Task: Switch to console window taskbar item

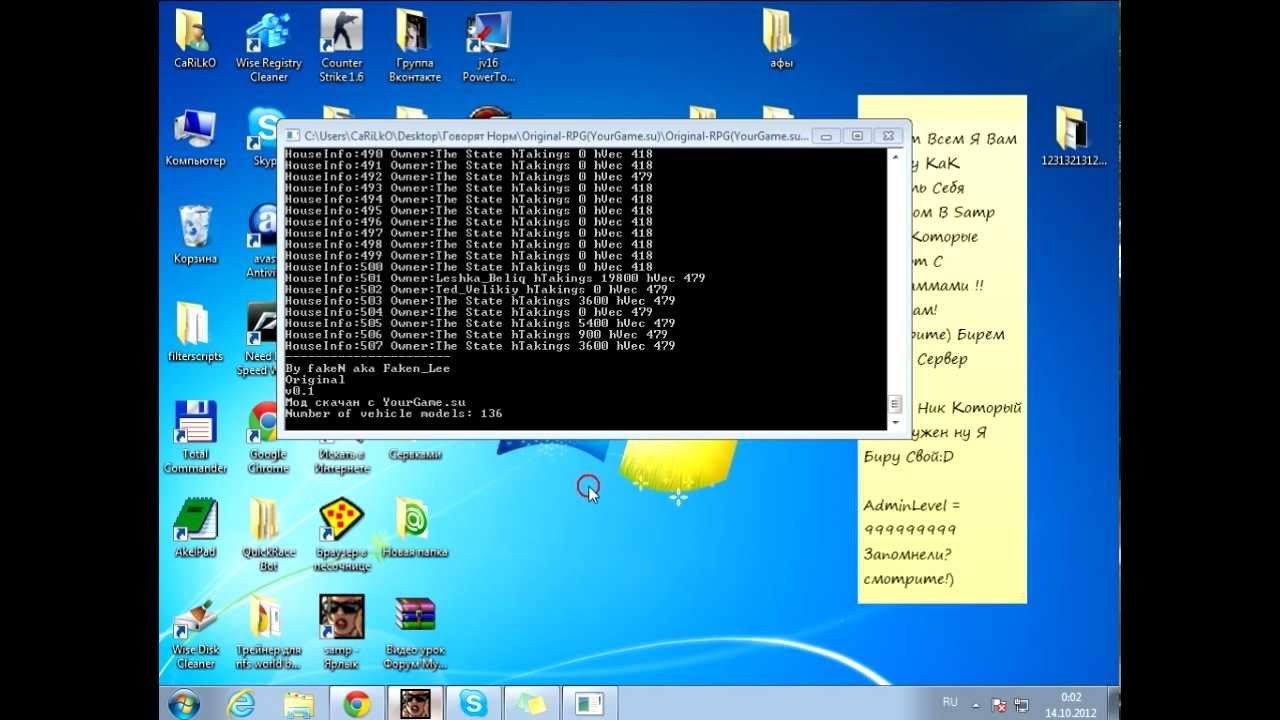Action: pyautogui.click(x=589, y=703)
